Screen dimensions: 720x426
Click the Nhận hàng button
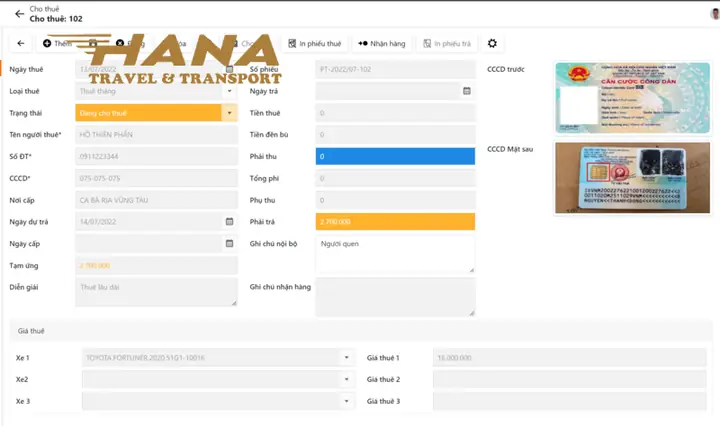click(381, 44)
